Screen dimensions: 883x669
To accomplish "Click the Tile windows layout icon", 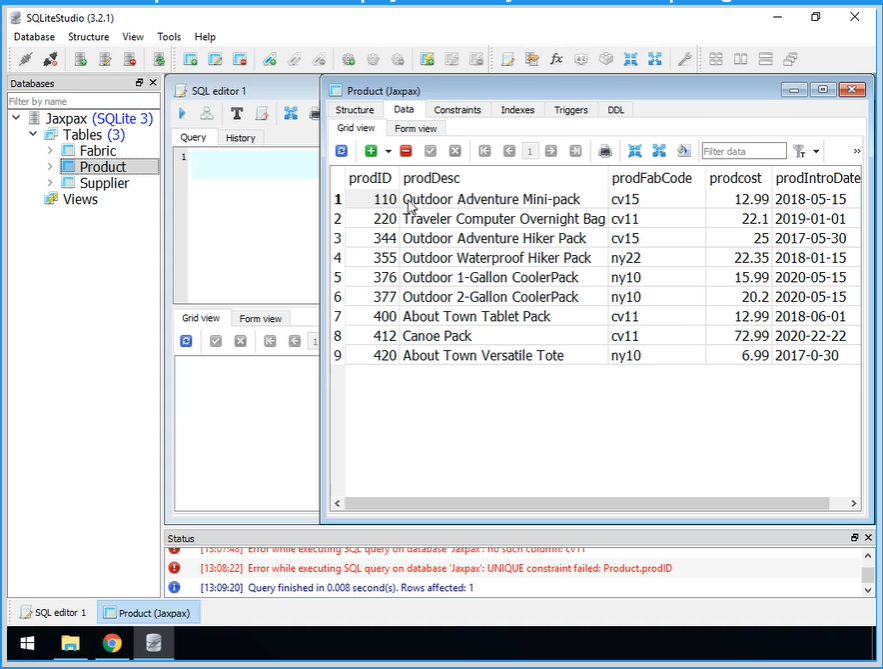I will (x=716, y=59).
